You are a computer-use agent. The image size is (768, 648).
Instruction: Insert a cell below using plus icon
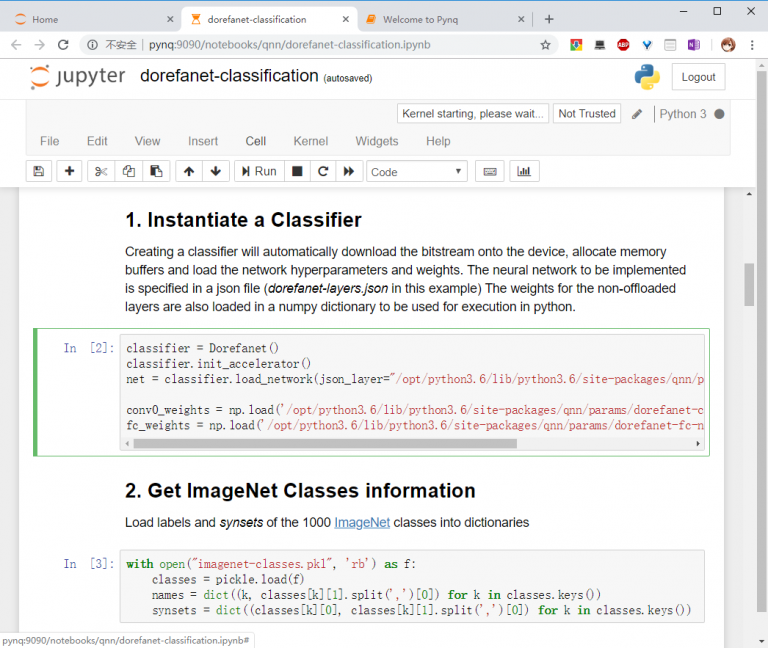point(69,171)
